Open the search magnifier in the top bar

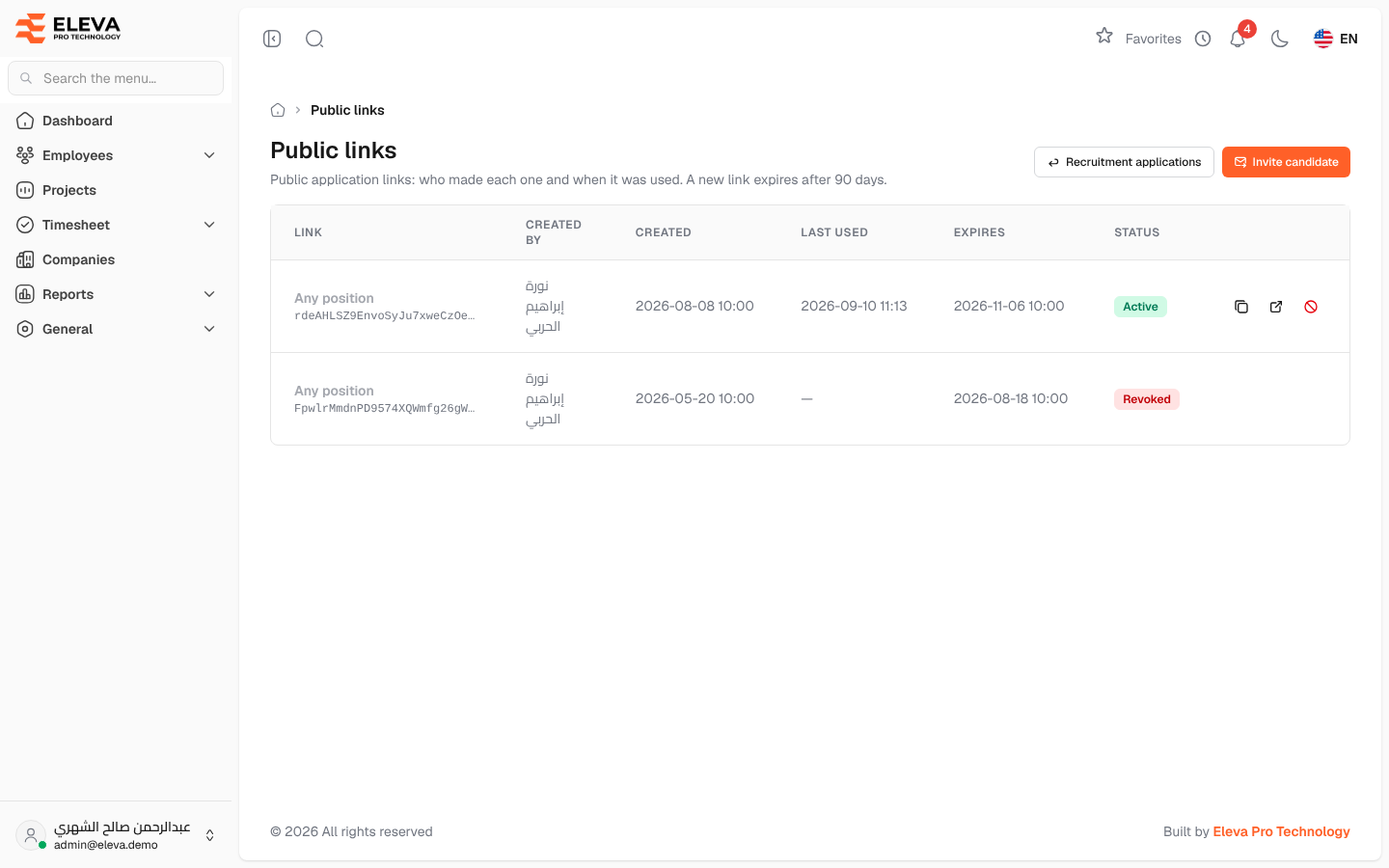pyautogui.click(x=314, y=39)
